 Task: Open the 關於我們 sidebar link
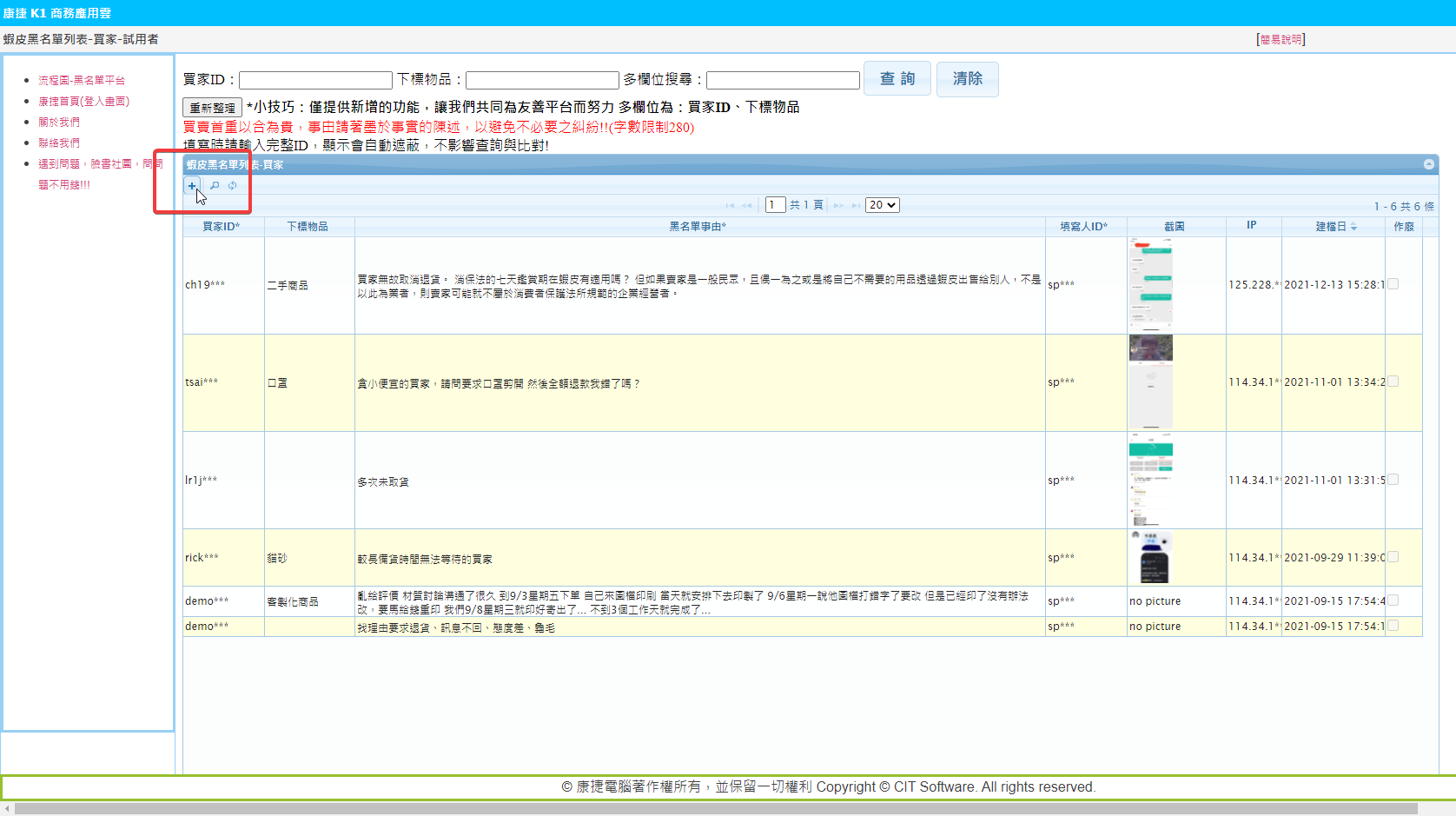pyautogui.click(x=59, y=123)
